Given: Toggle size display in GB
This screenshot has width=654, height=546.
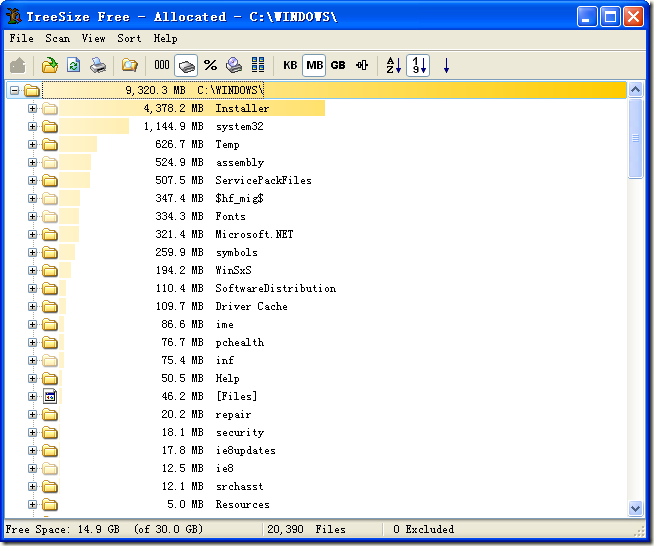Looking at the screenshot, I should (x=338, y=65).
